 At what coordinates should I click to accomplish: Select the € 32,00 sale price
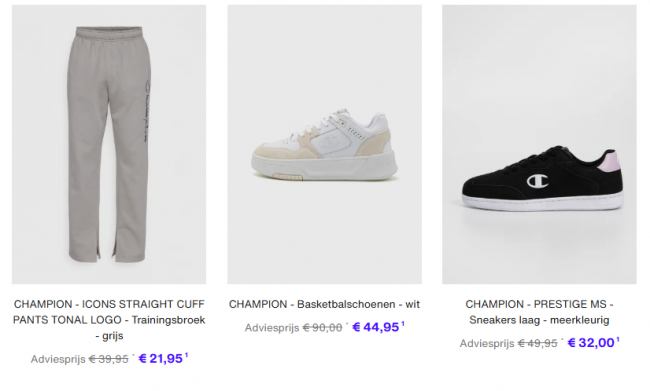[591, 342]
